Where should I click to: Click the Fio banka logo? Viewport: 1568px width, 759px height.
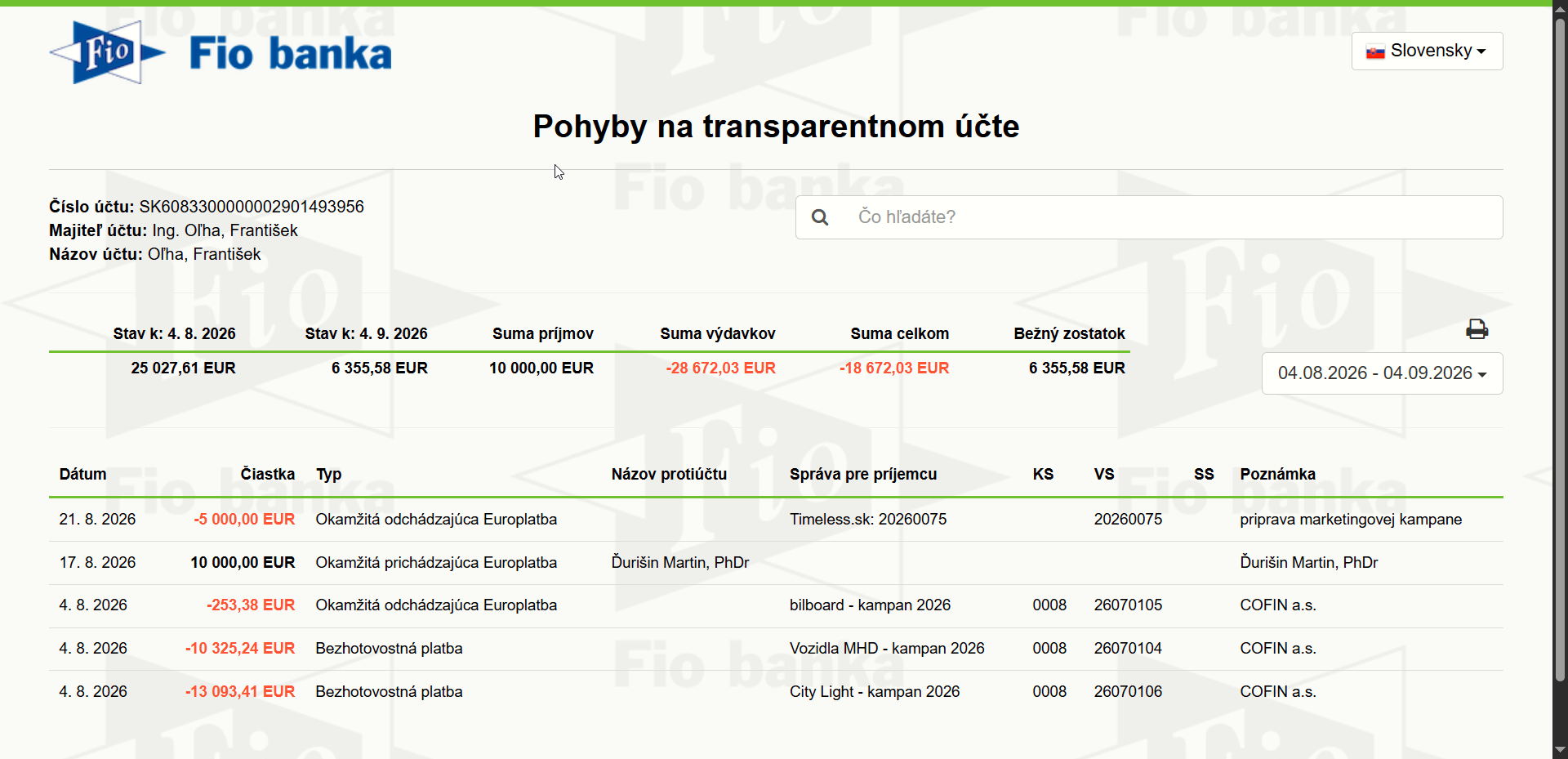pos(220,53)
